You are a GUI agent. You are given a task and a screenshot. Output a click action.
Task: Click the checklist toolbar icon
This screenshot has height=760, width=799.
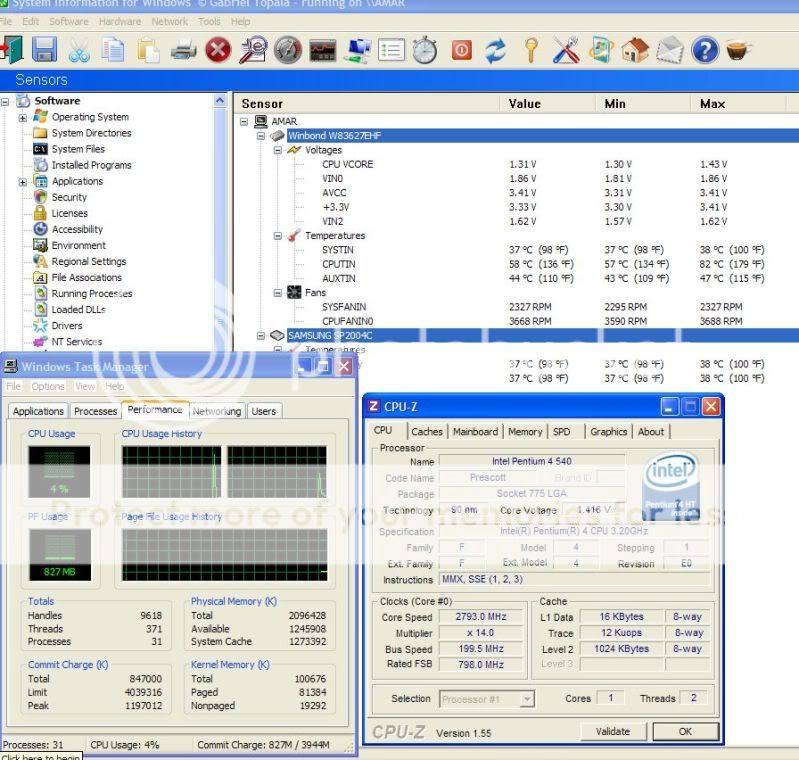pos(391,50)
